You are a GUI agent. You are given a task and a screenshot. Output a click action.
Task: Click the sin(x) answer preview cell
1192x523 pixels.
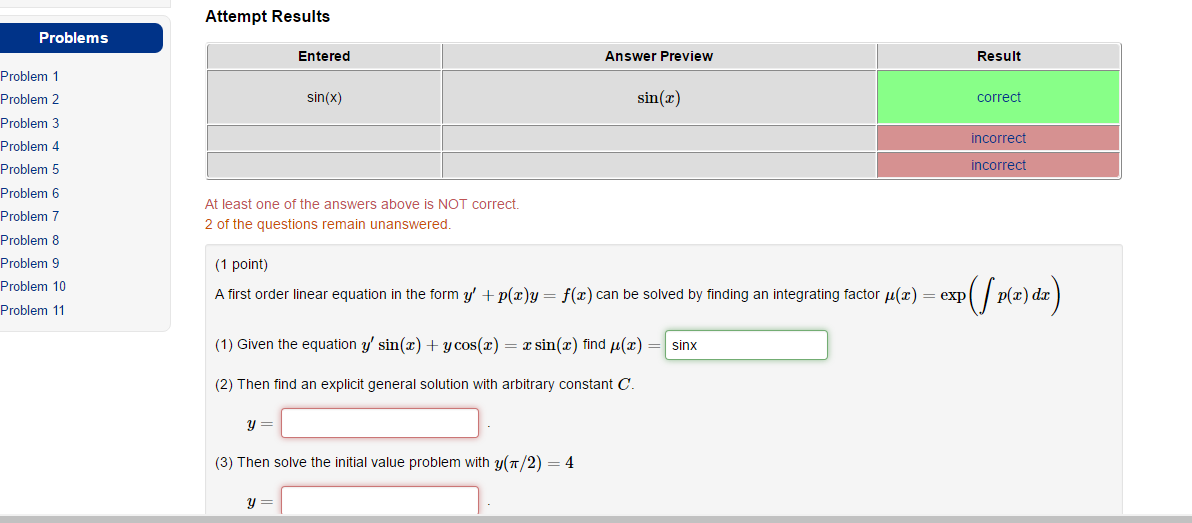click(x=659, y=97)
